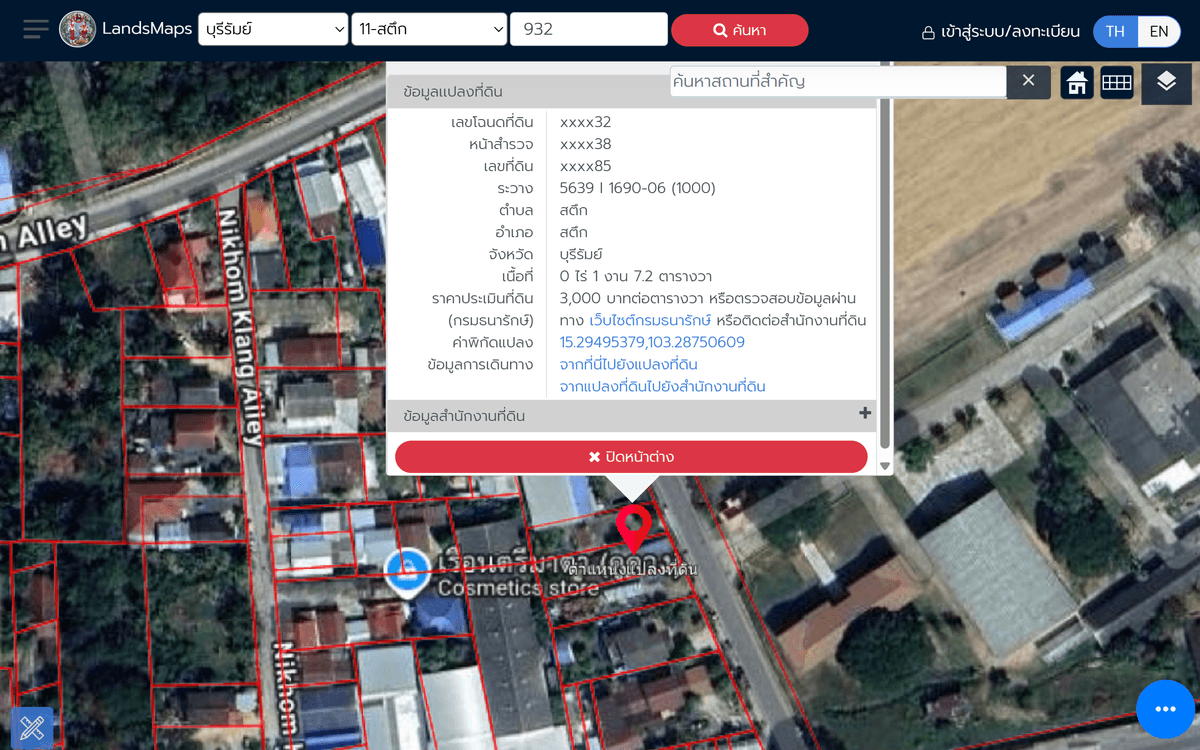Click the LandsMaps title text
The image size is (1200, 750).
tap(148, 29)
